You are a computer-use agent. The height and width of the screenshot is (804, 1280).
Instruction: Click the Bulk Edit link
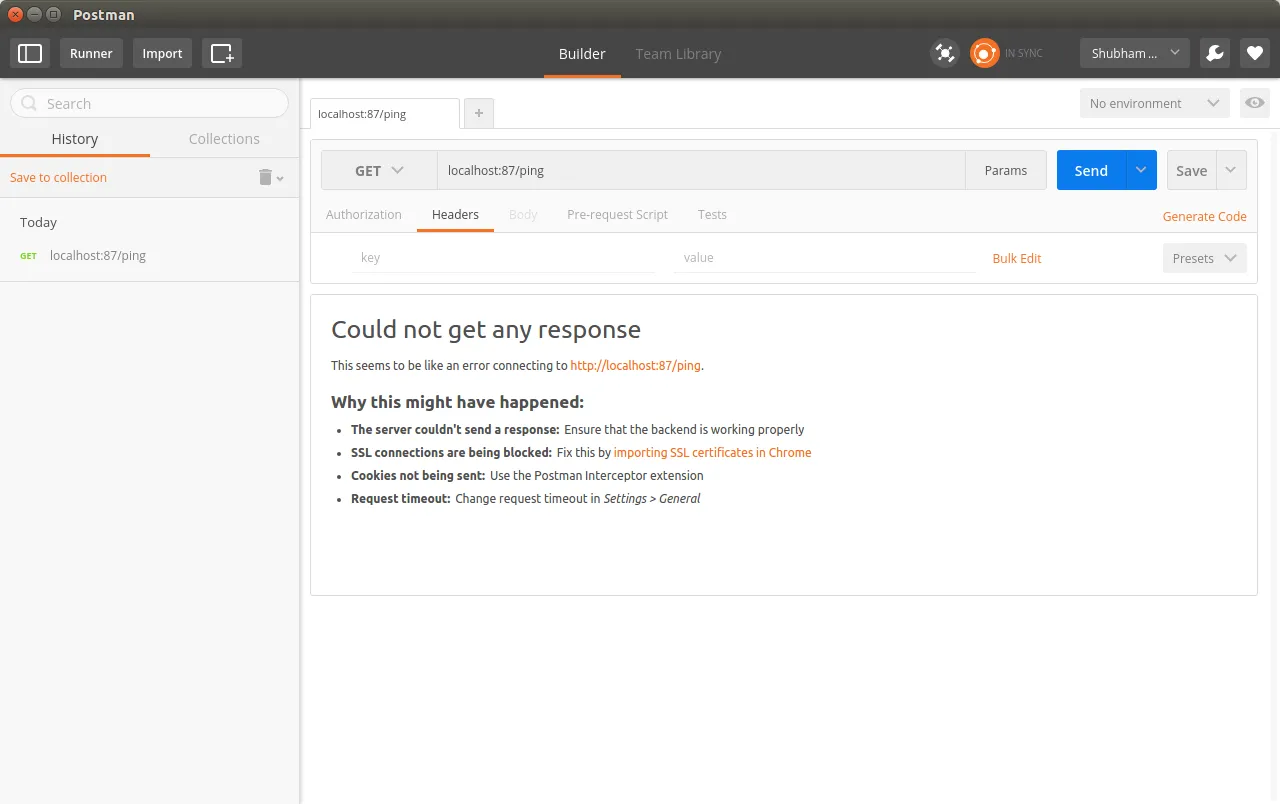pos(1017,258)
